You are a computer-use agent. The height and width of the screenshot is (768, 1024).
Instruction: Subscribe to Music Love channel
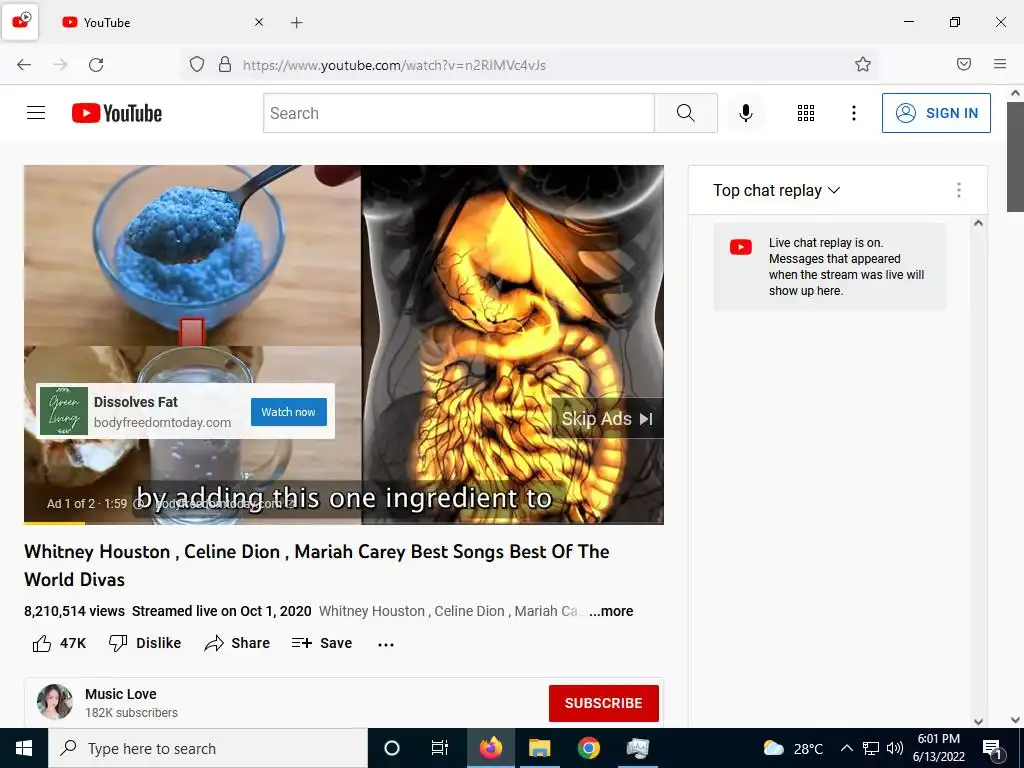(603, 703)
